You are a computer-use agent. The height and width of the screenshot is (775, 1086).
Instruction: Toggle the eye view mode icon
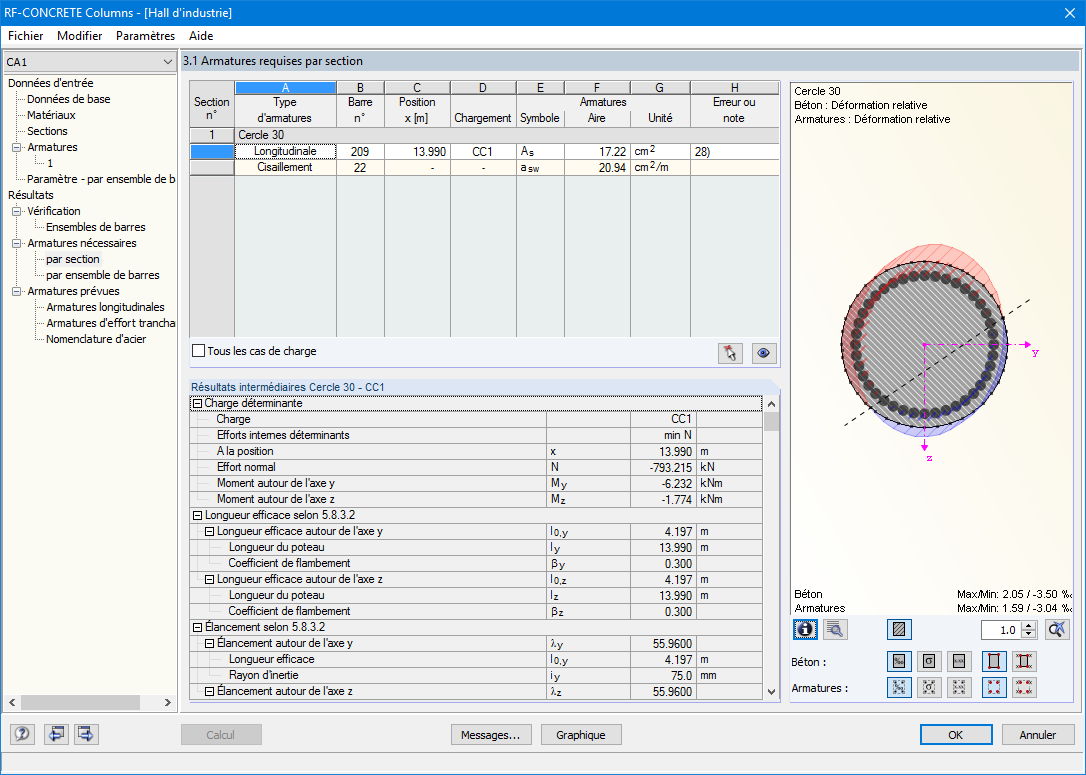pos(763,353)
